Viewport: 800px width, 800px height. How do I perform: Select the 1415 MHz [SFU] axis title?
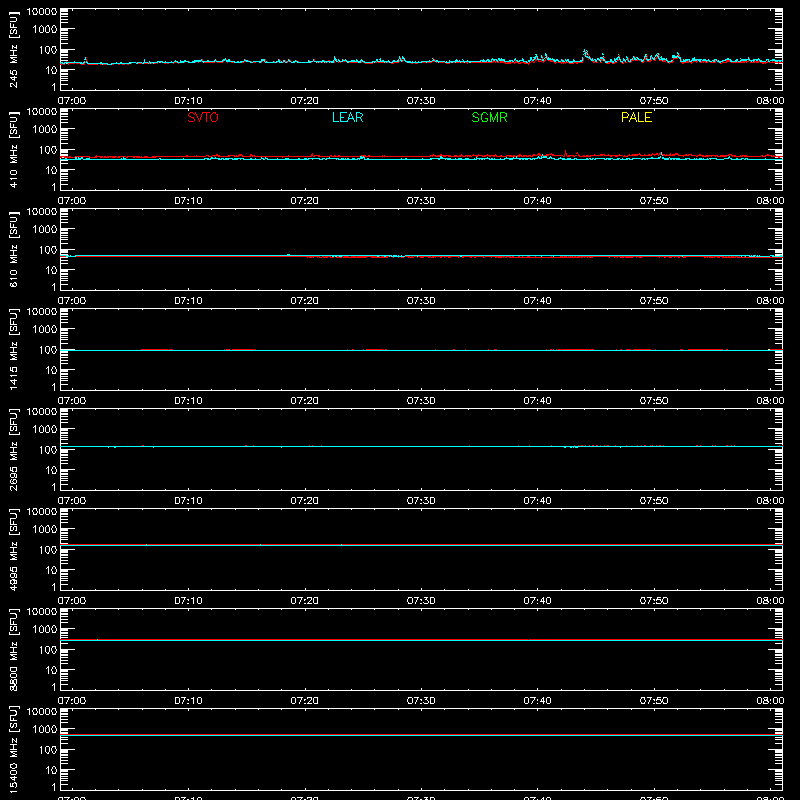pos(13,349)
